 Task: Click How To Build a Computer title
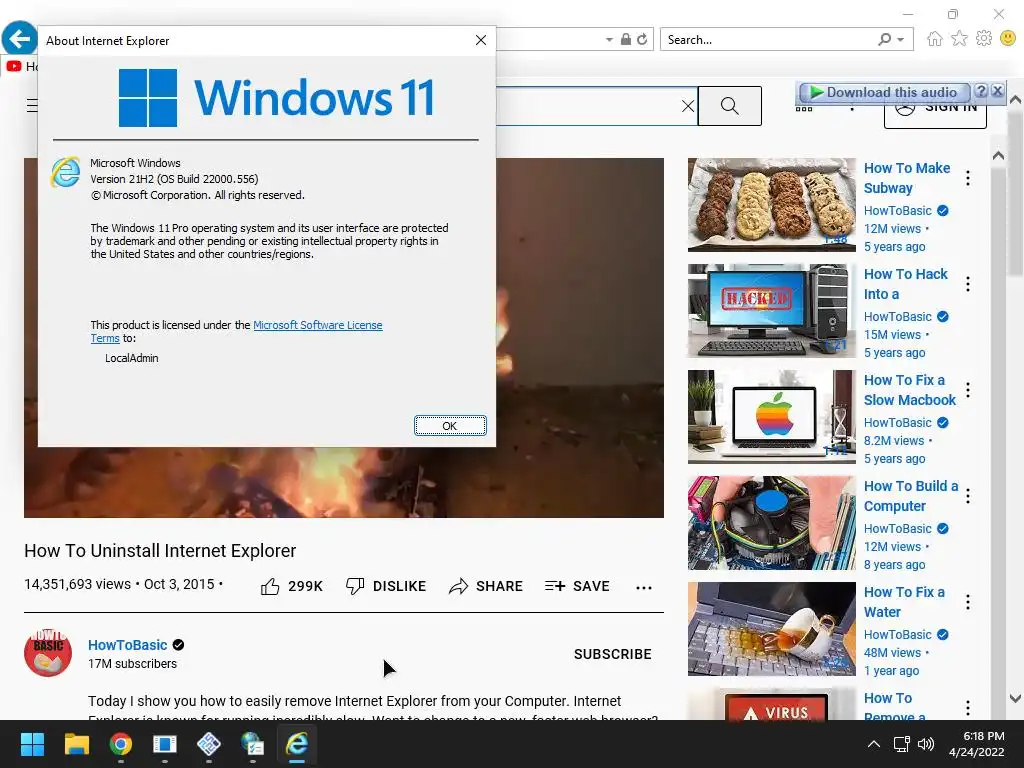point(911,496)
